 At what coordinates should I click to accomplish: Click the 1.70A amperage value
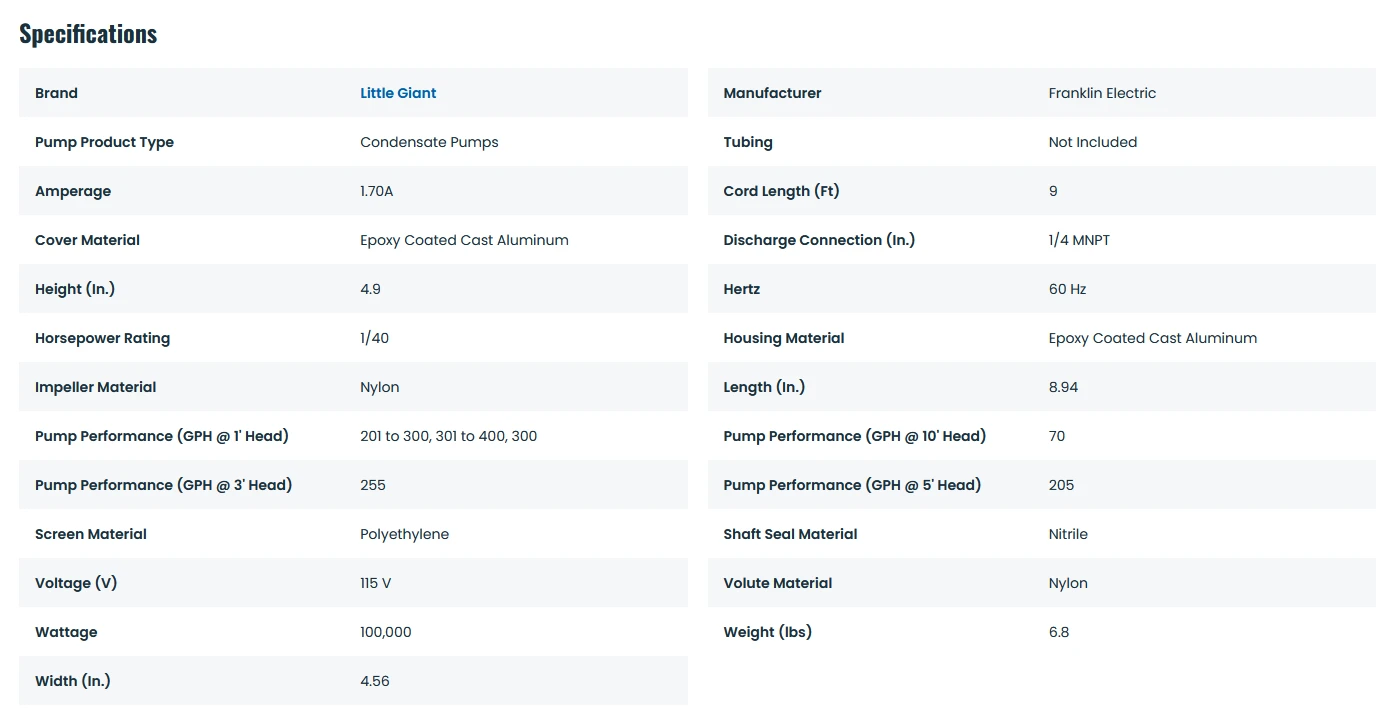click(x=377, y=191)
